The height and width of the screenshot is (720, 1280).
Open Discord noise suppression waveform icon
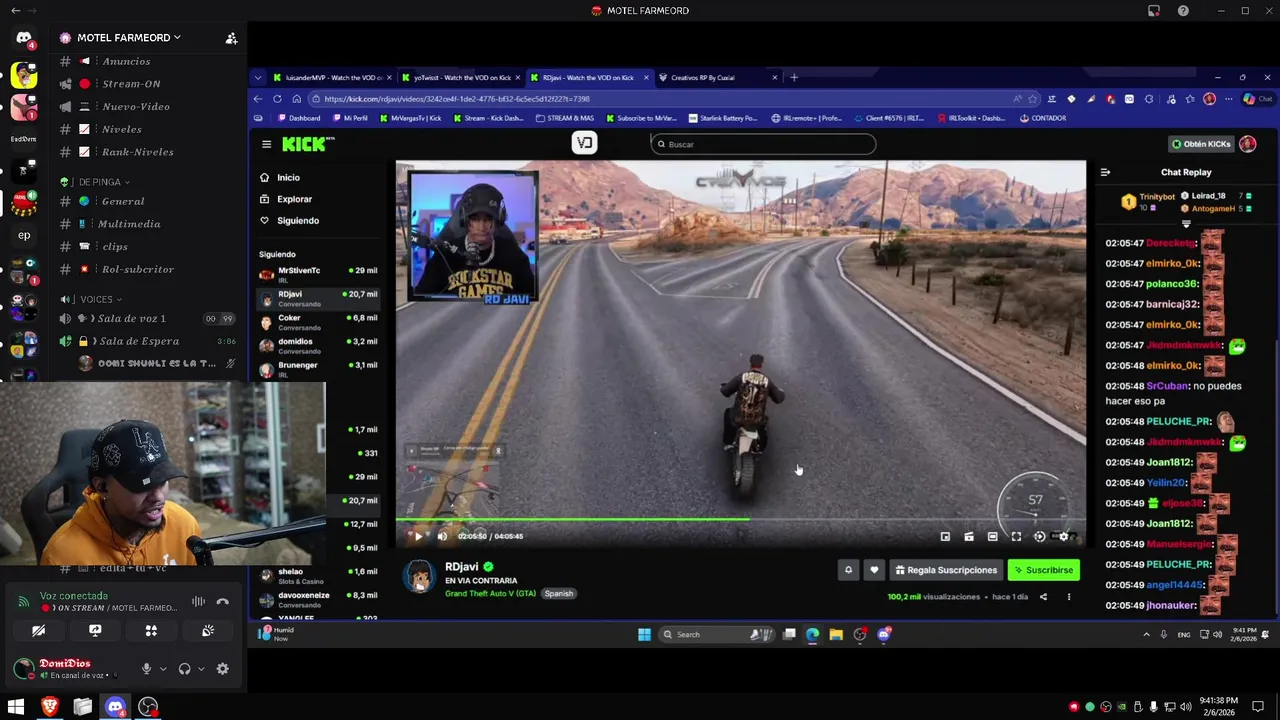(x=198, y=602)
